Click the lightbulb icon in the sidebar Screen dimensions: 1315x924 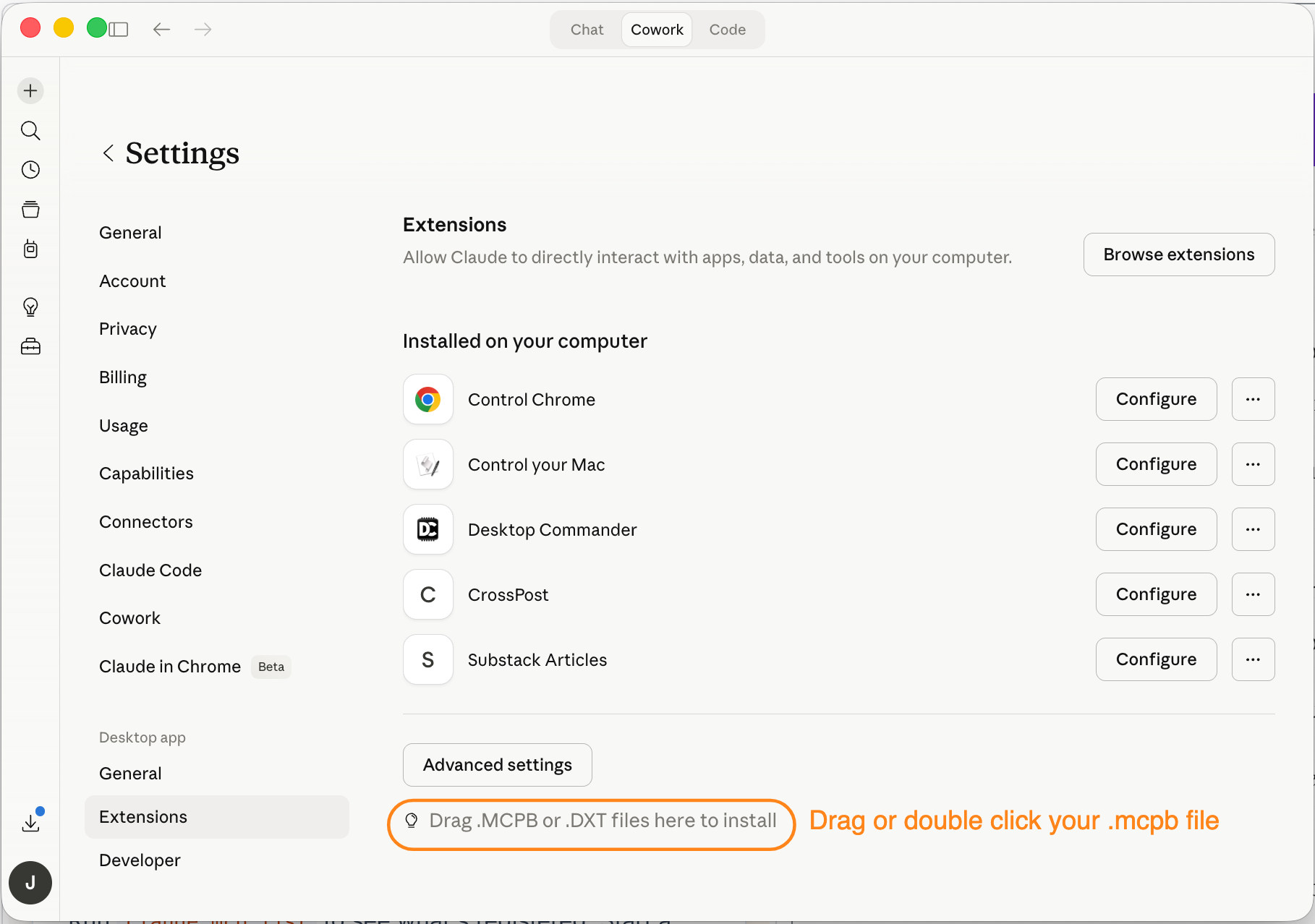[x=30, y=307]
